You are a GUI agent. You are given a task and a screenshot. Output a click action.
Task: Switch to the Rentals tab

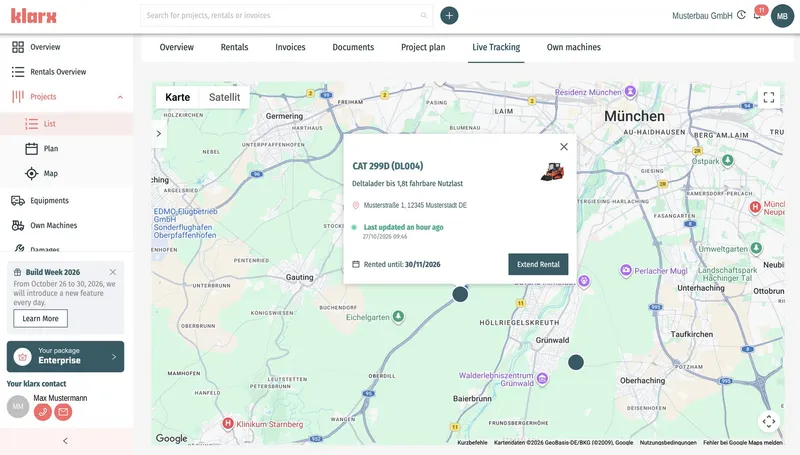(x=234, y=47)
